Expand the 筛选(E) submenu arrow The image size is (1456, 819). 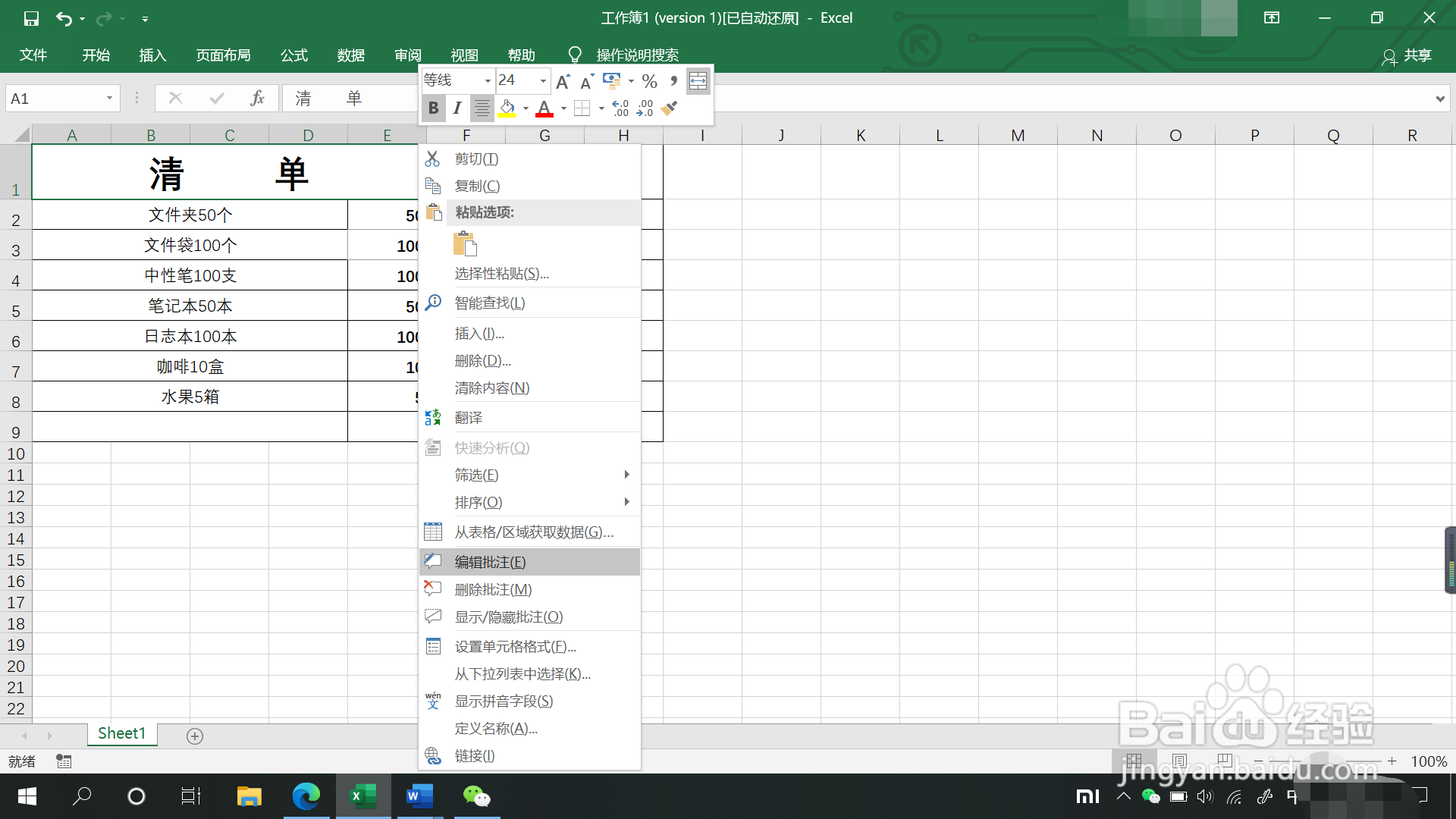tap(626, 475)
